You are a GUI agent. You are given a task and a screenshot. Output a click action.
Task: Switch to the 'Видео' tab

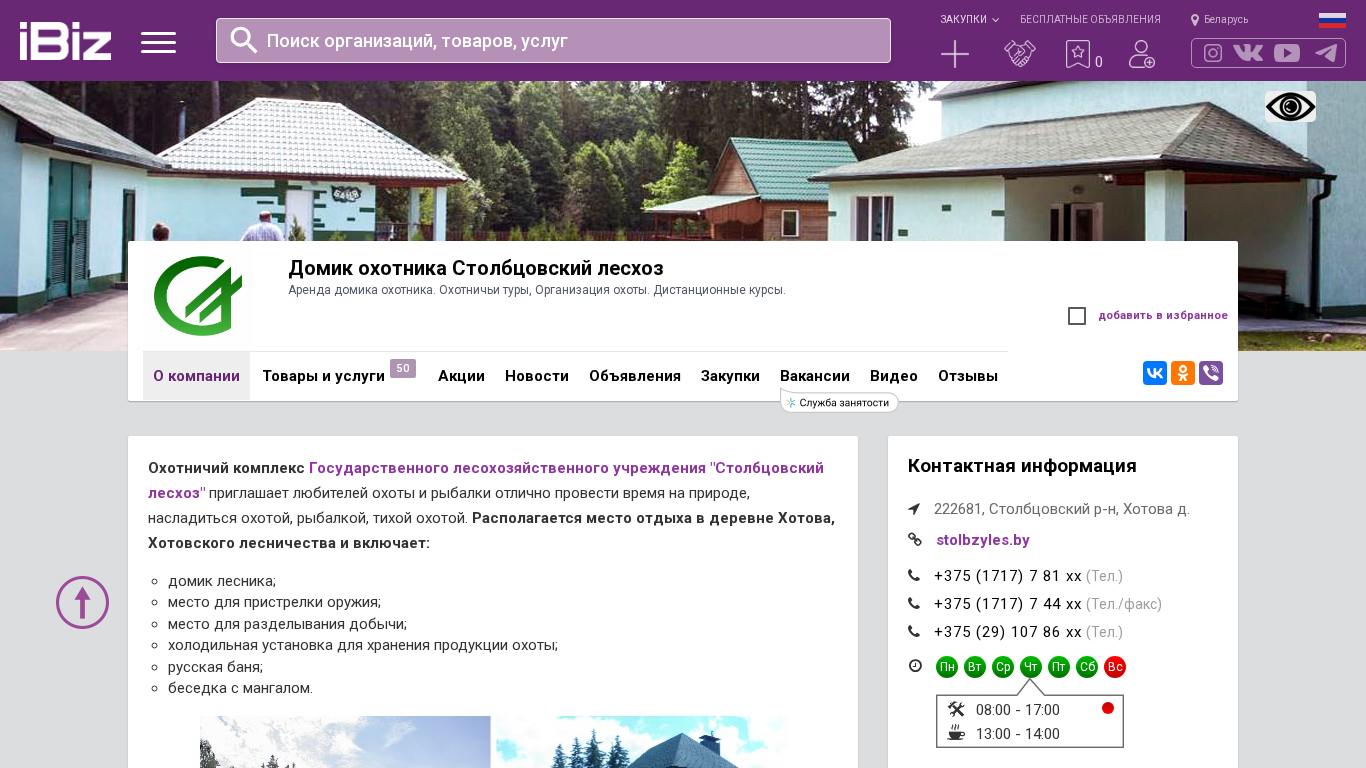pos(894,376)
